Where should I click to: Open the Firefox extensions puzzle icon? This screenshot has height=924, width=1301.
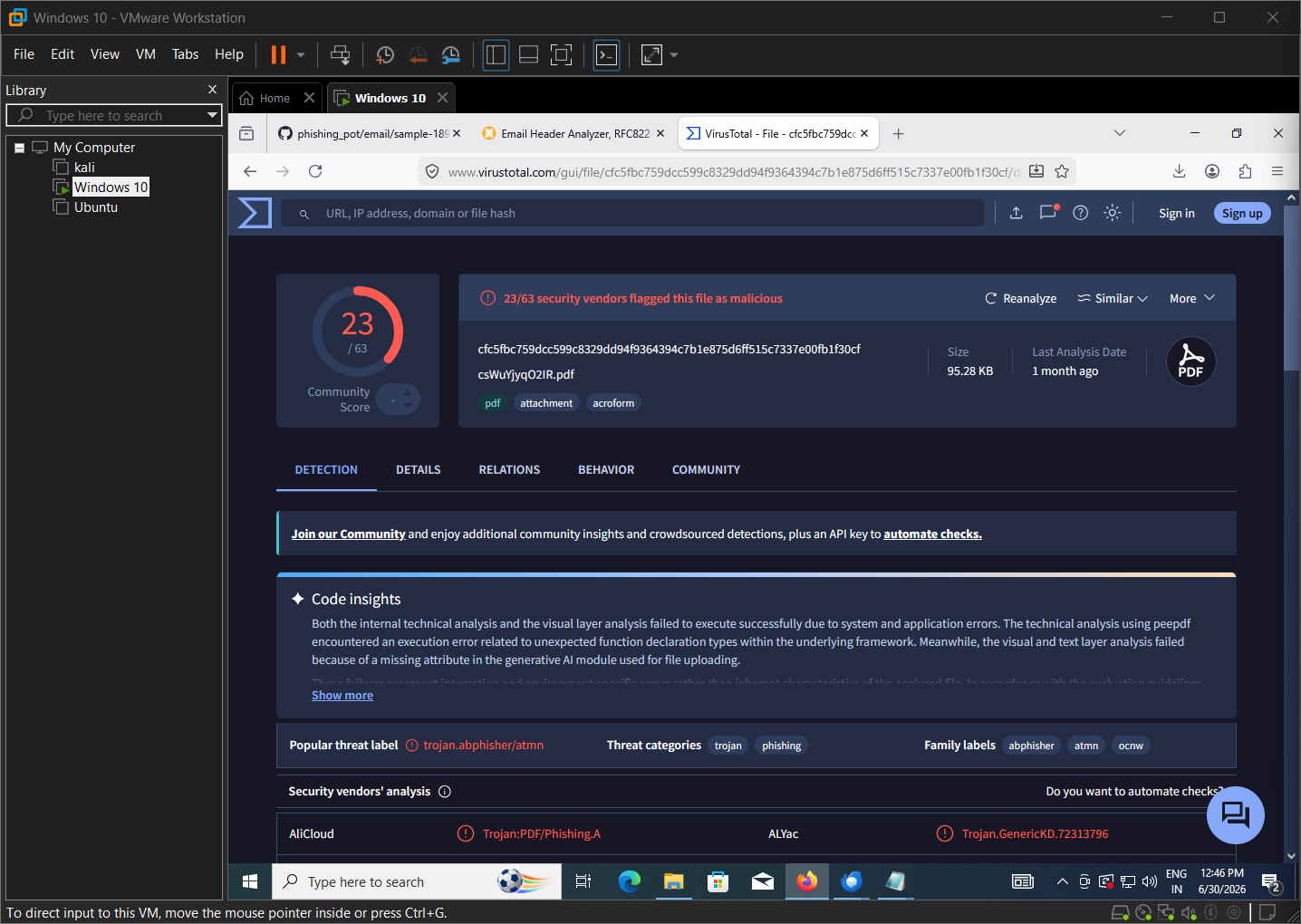(1245, 171)
